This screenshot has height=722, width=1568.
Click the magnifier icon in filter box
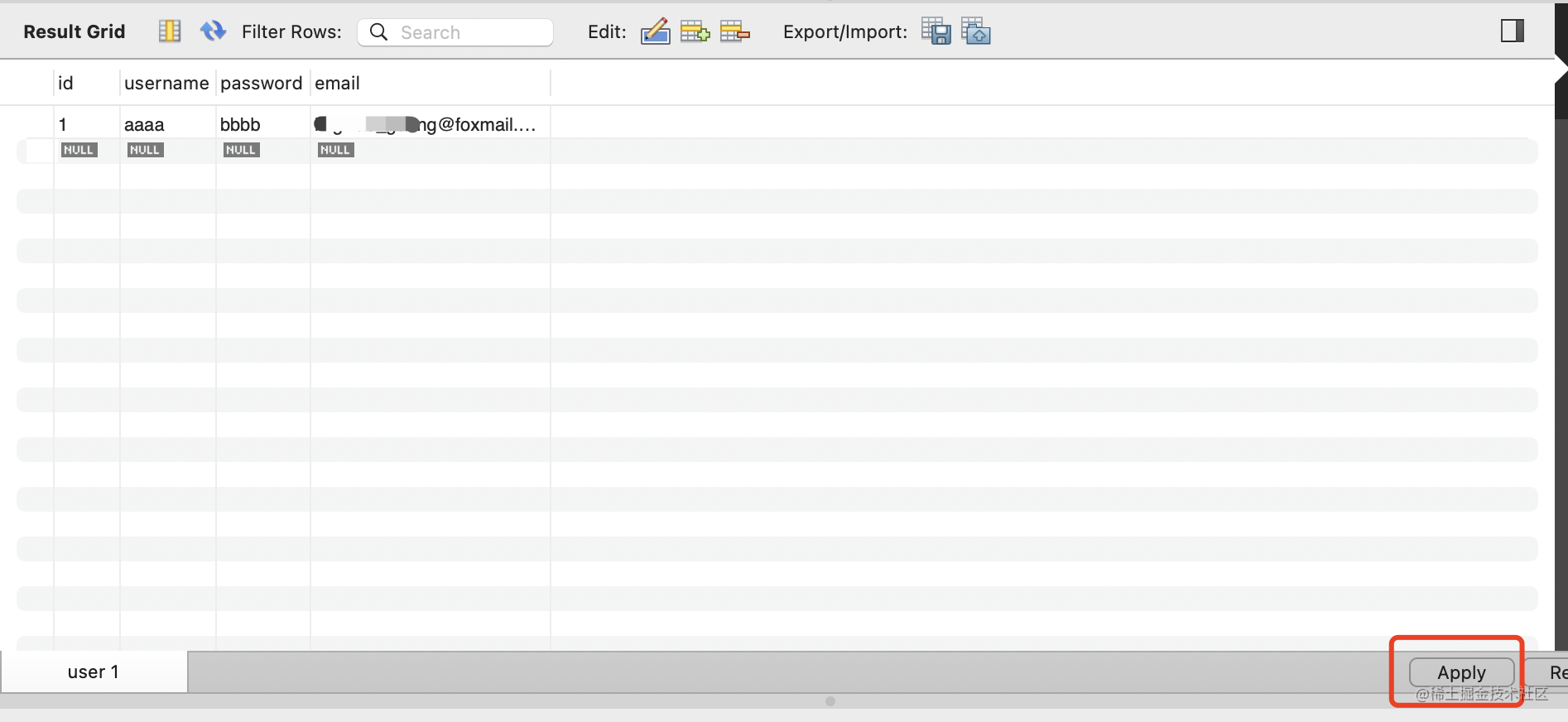click(378, 31)
